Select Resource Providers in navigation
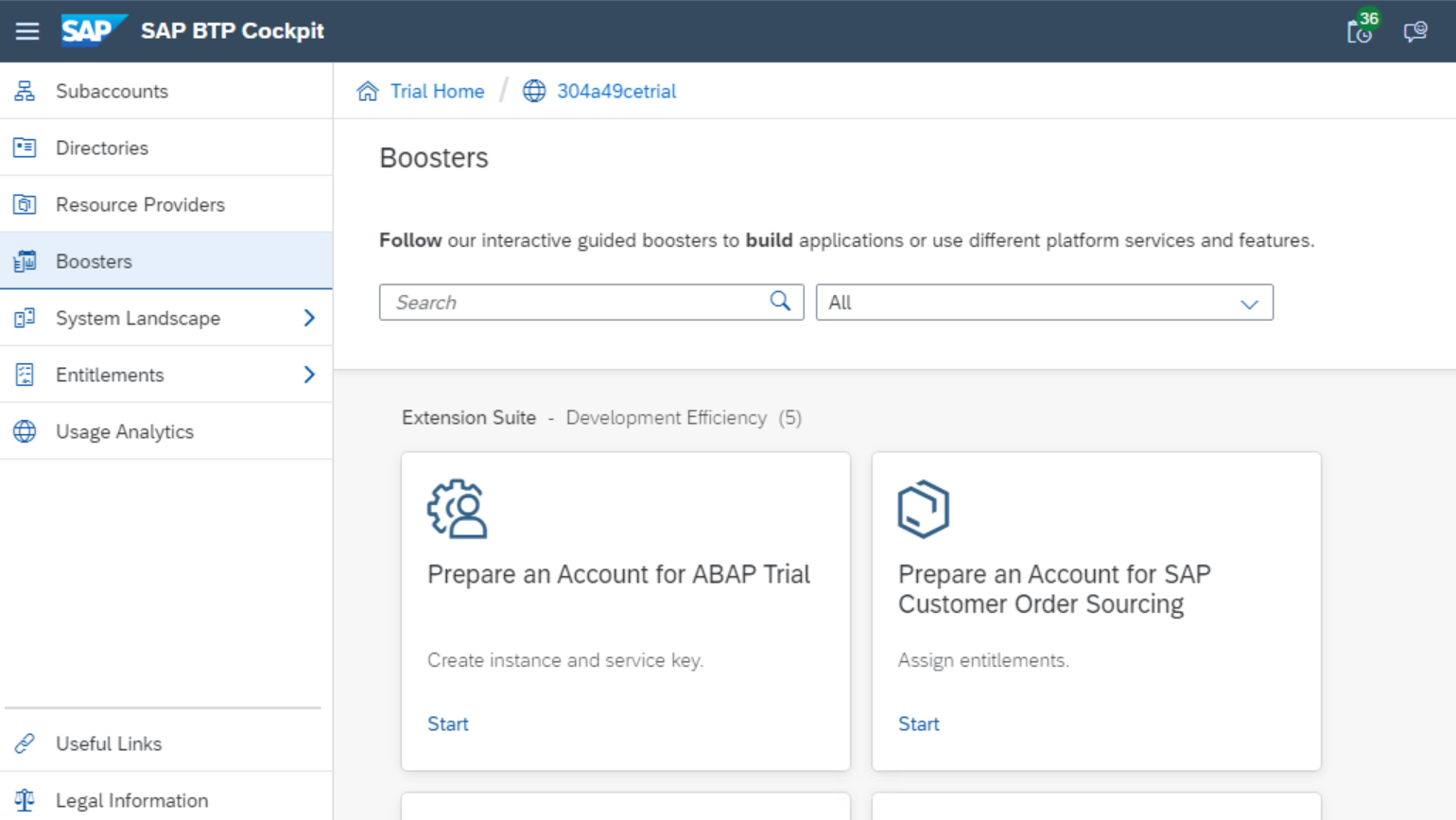 [x=140, y=204]
